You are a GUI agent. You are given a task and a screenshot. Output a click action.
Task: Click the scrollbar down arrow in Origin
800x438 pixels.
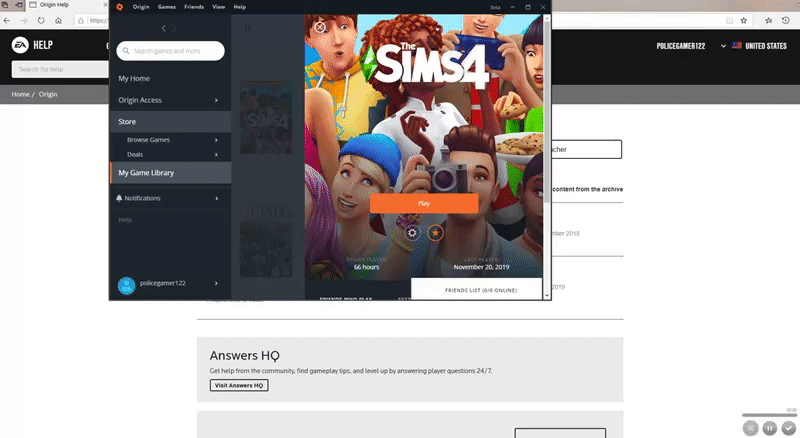pyautogui.click(x=547, y=296)
